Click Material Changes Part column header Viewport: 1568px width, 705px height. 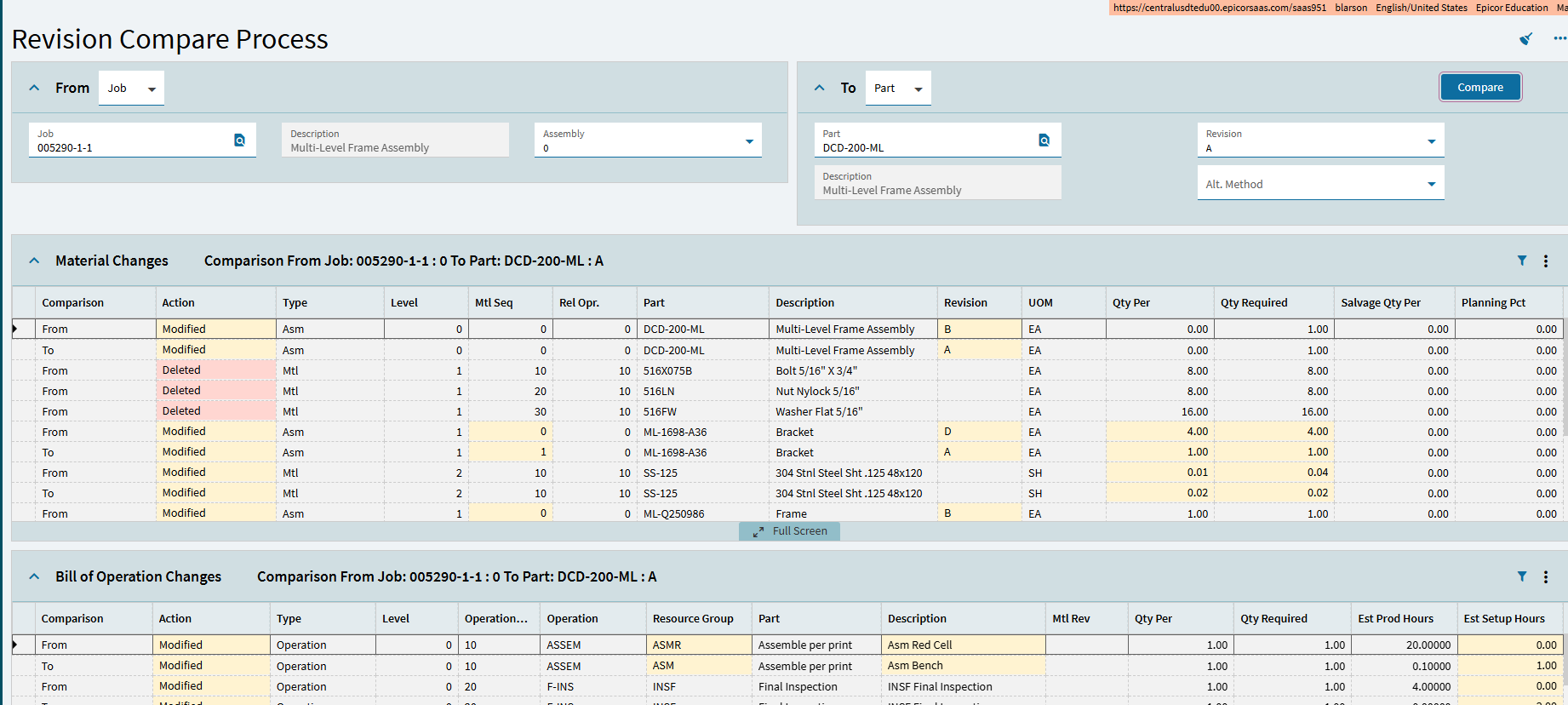(x=703, y=302)
